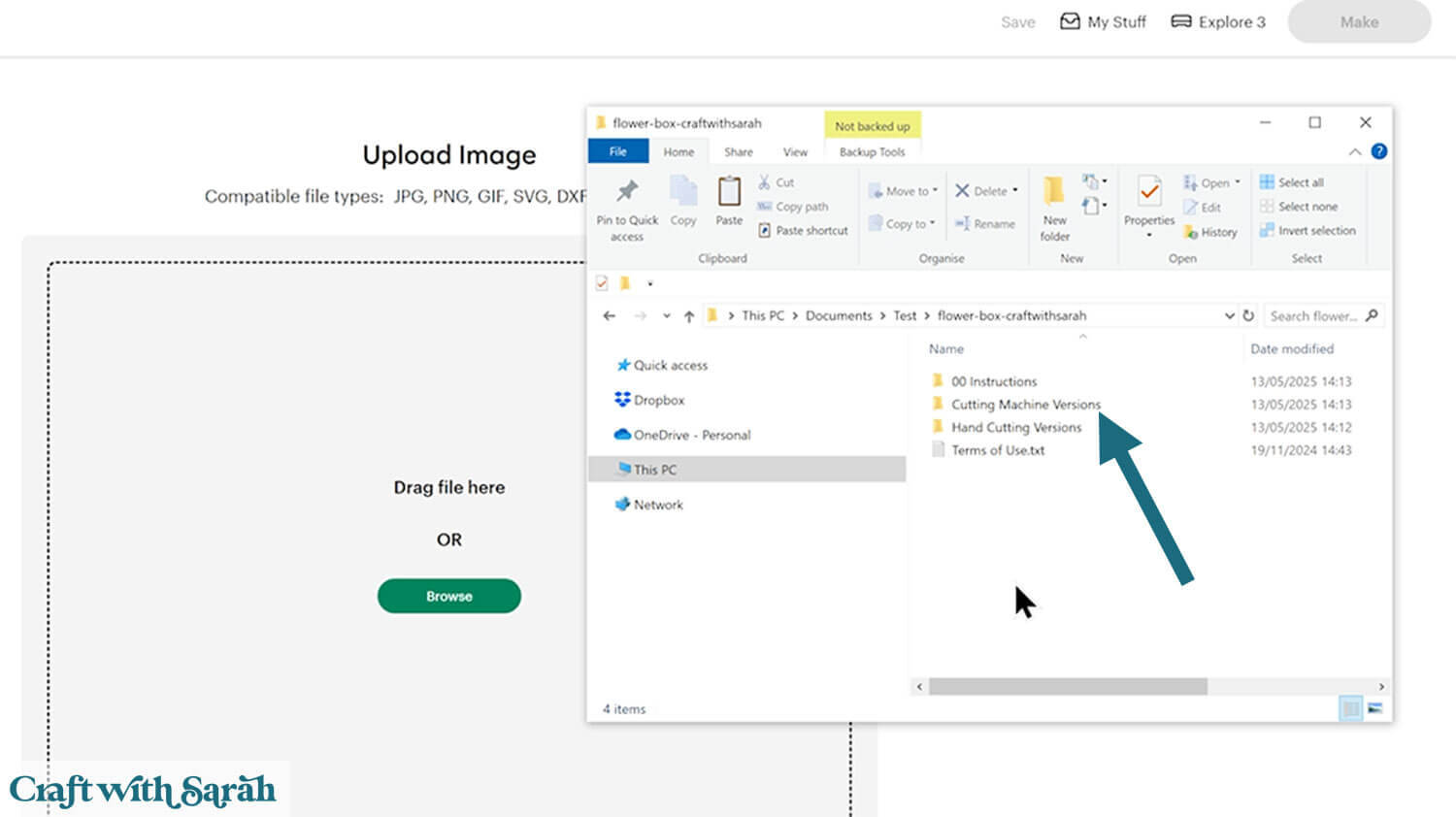Click the Paste clipboard icon
This screenshot has width=1456, height=817.
click(729, 192)
